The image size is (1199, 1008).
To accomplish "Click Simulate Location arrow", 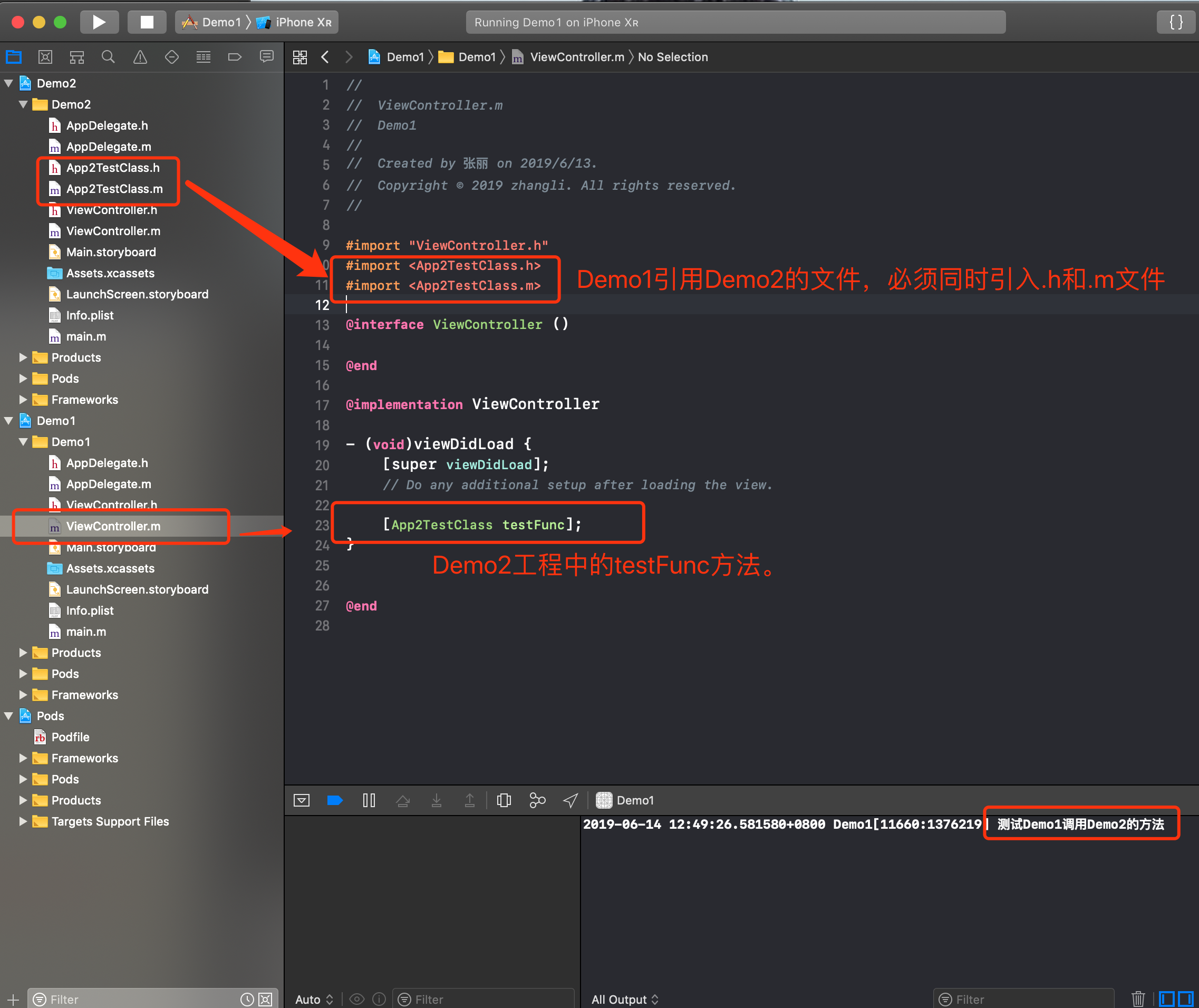I will click(571, 801).
